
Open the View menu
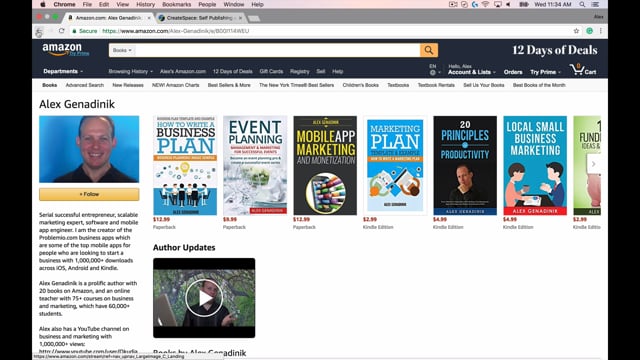pos(122,4)
